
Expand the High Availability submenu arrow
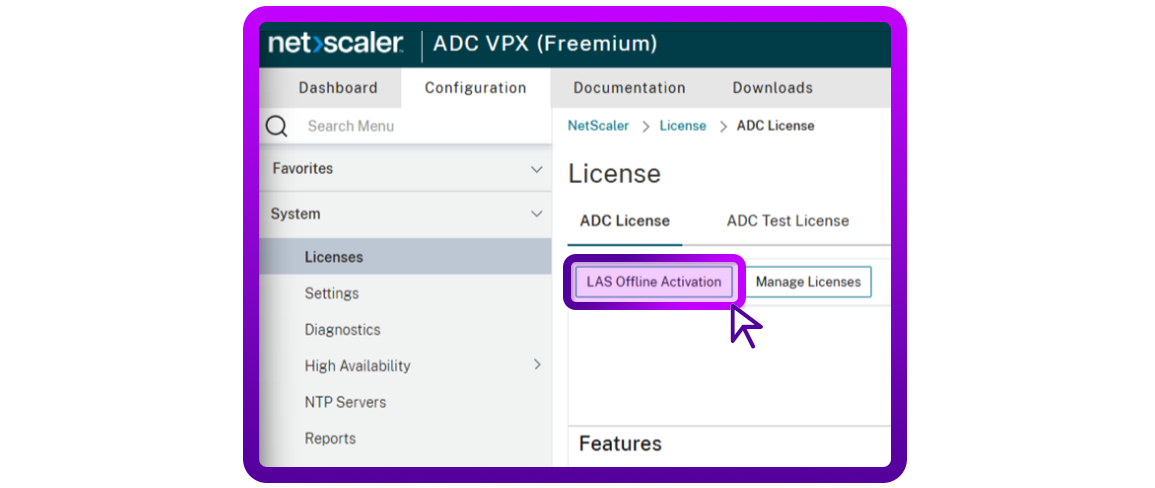tap(537, 365)
